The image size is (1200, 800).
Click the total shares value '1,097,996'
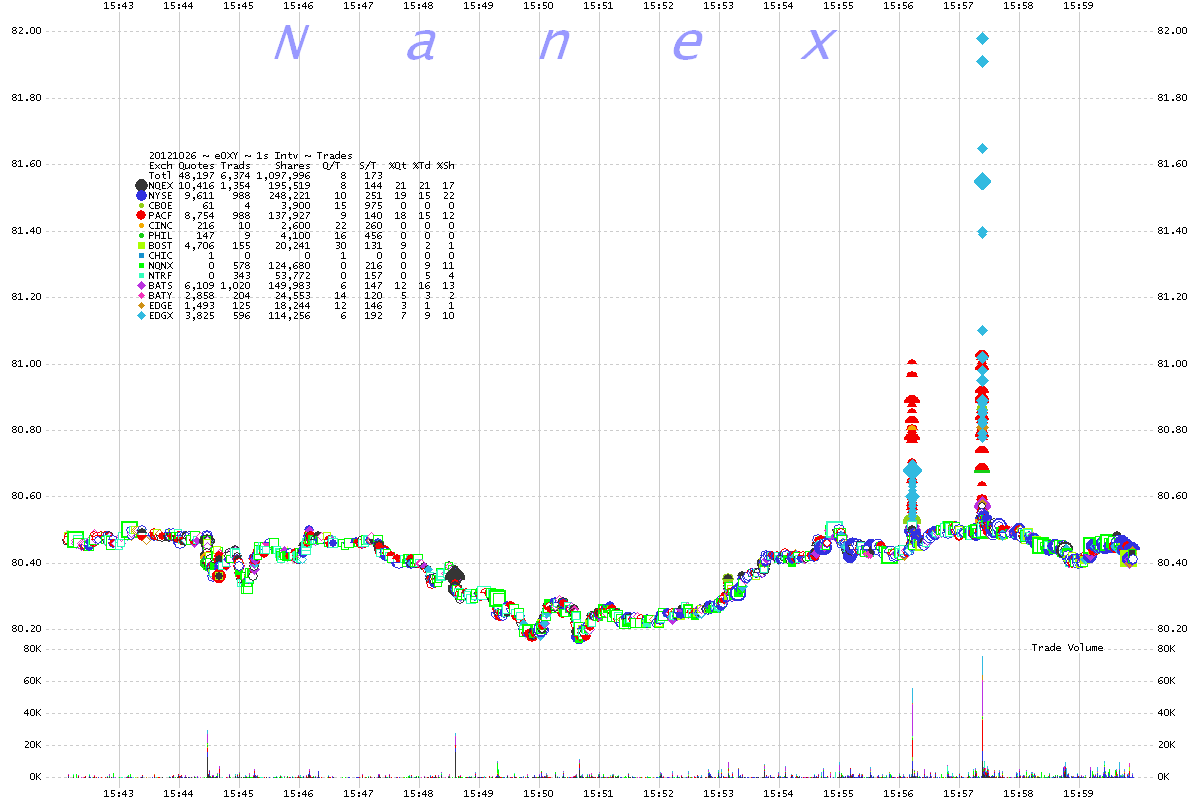pos(284,176)
